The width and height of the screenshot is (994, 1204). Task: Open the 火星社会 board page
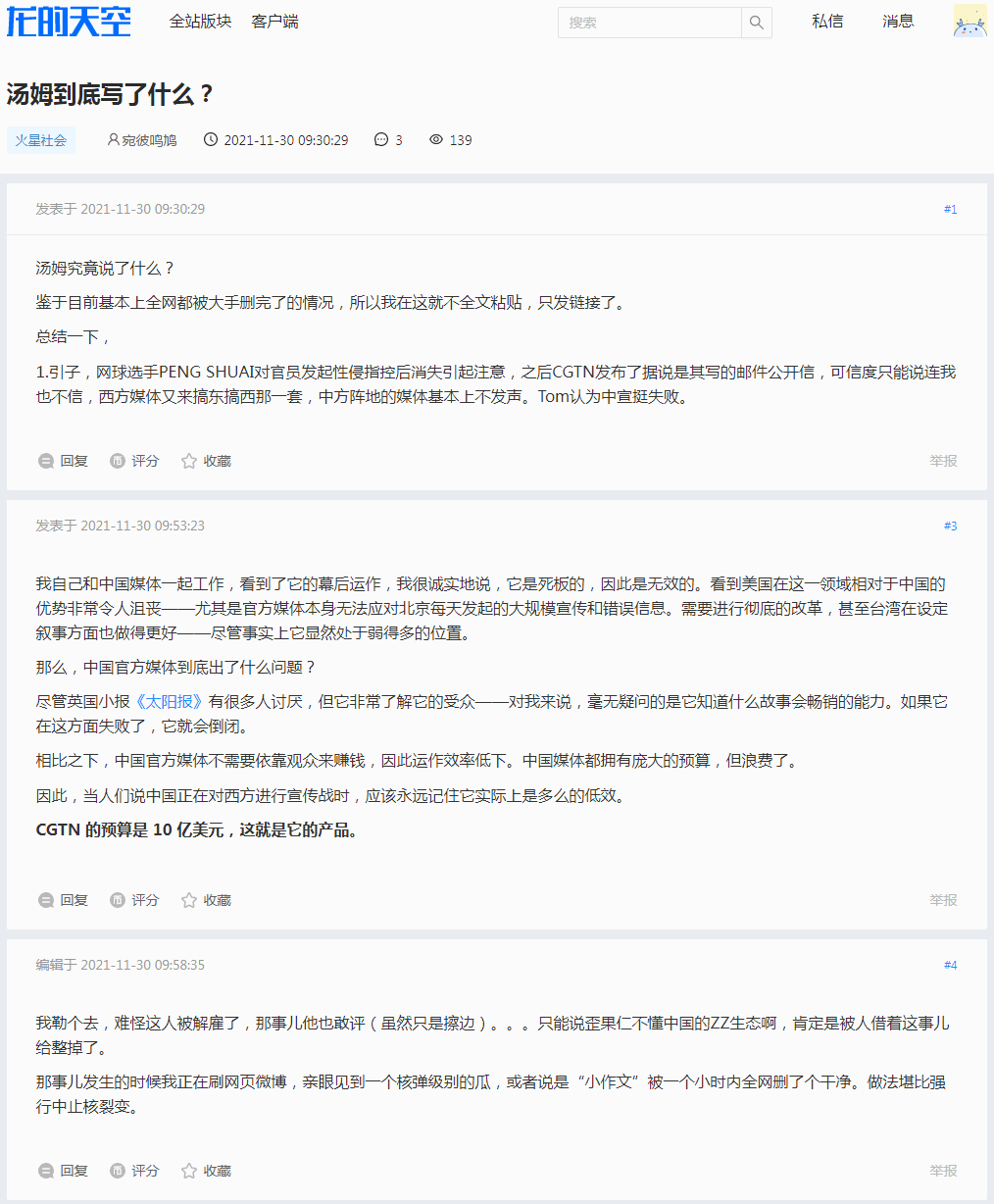point(40,139)
